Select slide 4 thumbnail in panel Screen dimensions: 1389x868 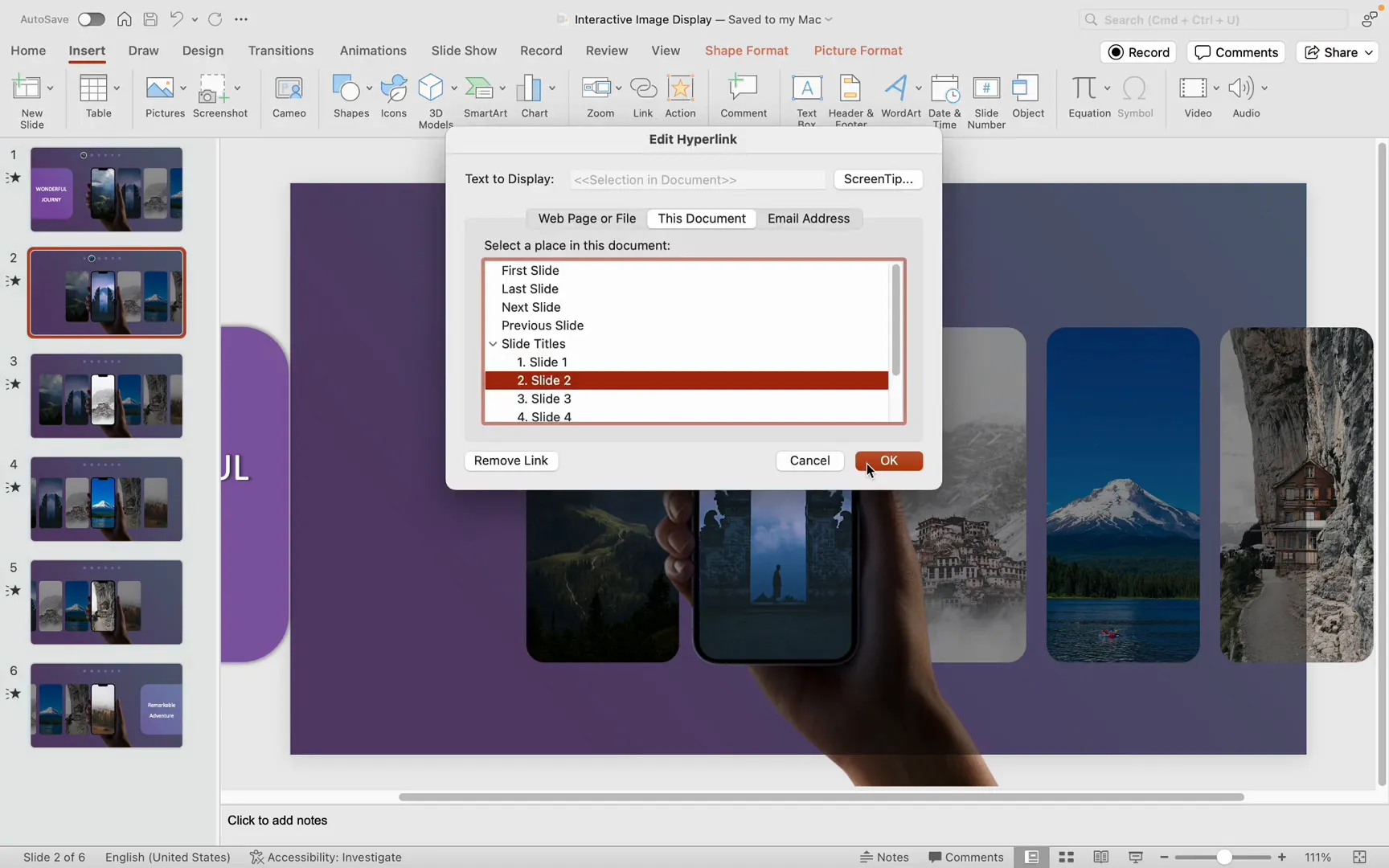tap(106, 499)
